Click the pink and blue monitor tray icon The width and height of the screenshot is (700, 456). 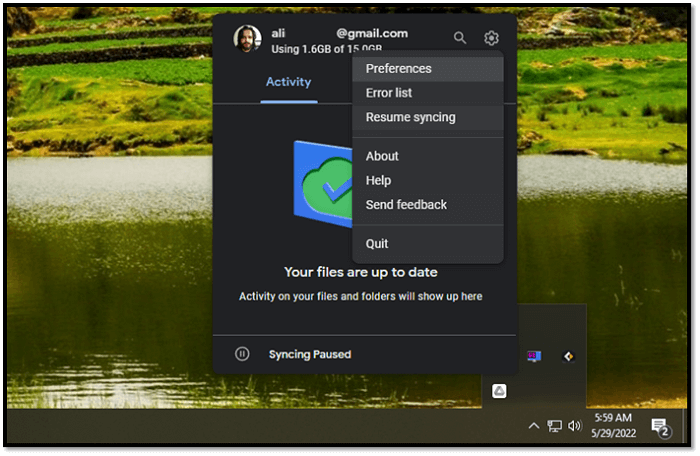click(x=535, y=356)
